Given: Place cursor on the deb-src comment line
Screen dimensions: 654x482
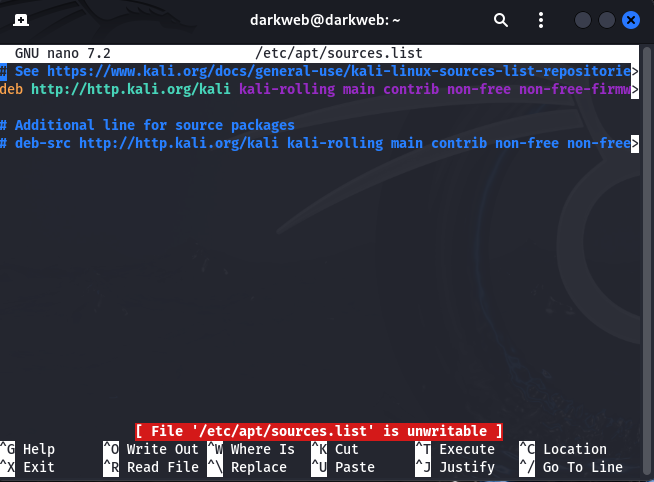Looking at the screenshot, I should pyautogui.click(x=320, y=143).
